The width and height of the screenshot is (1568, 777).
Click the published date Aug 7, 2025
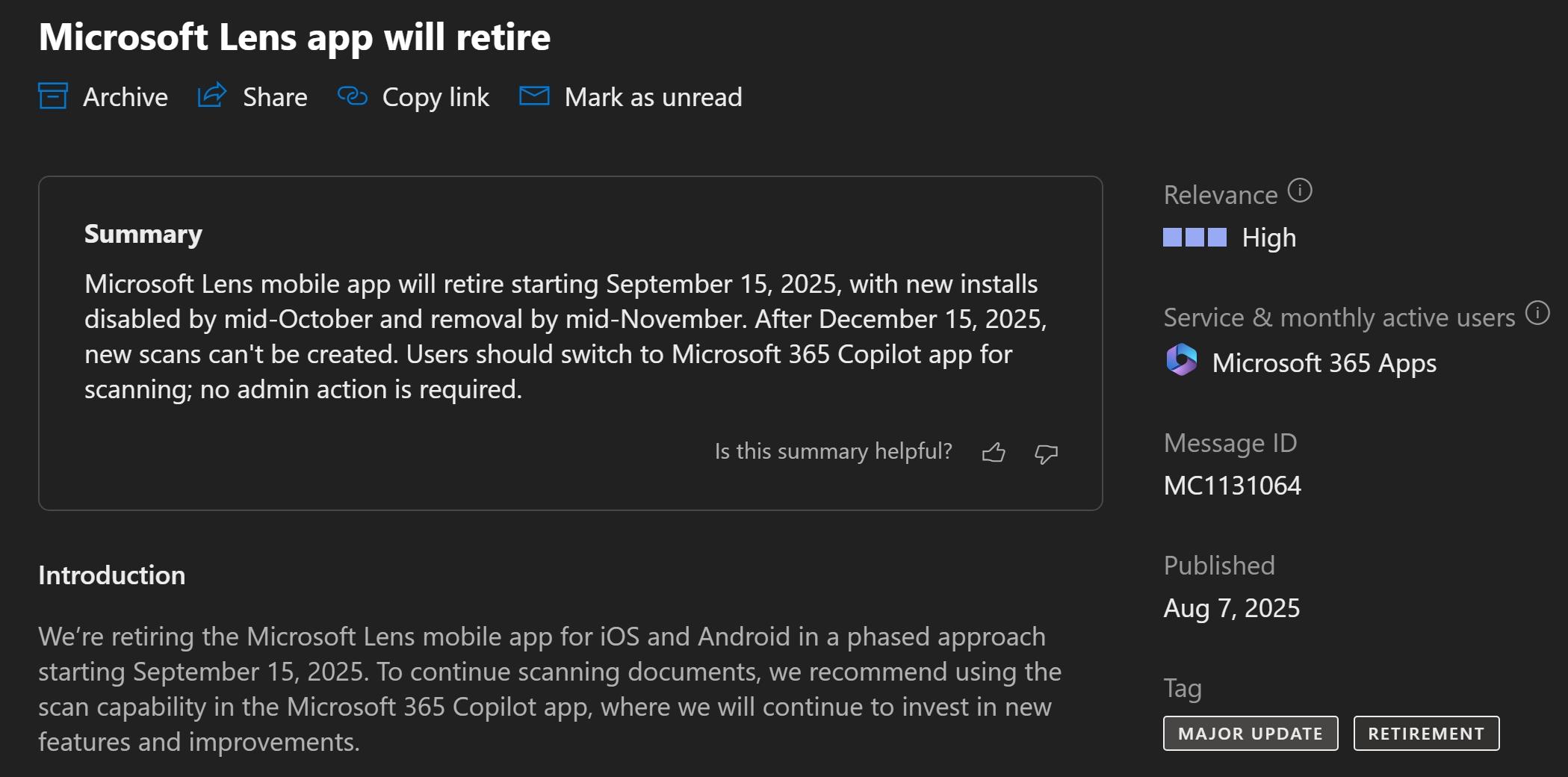(x=1231, y=608)
